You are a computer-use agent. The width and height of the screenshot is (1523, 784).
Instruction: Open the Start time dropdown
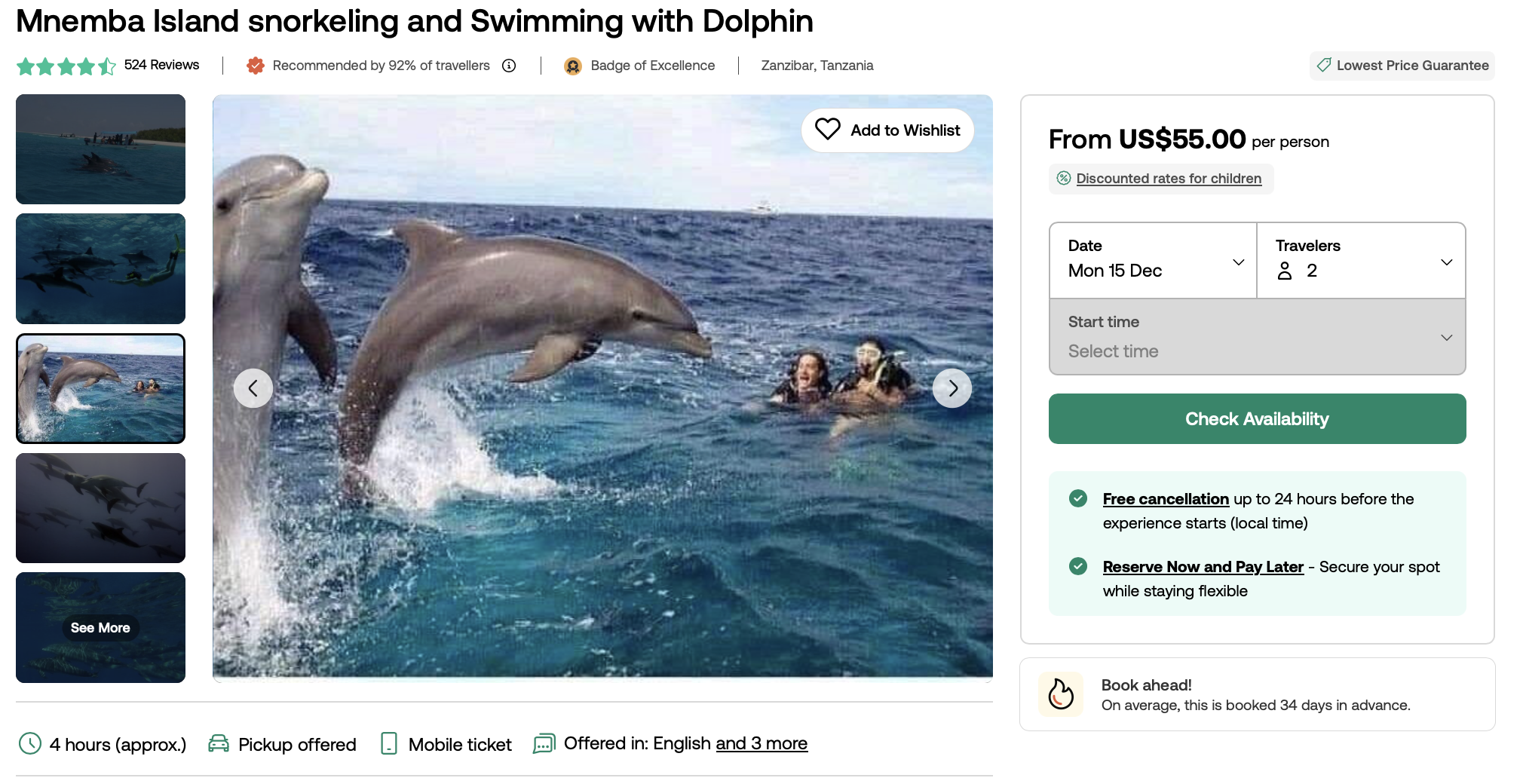click(1258, 337)
